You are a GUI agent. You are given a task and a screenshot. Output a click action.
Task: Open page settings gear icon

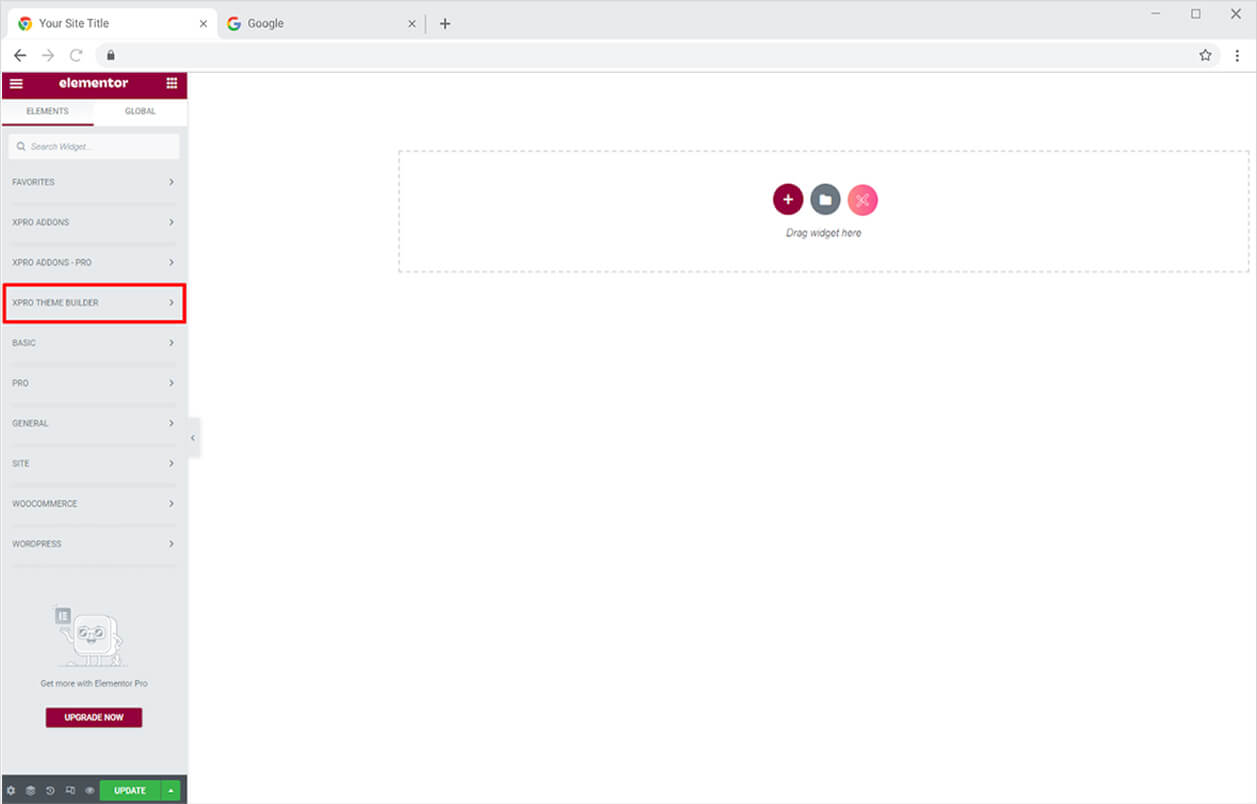point(12,790)
